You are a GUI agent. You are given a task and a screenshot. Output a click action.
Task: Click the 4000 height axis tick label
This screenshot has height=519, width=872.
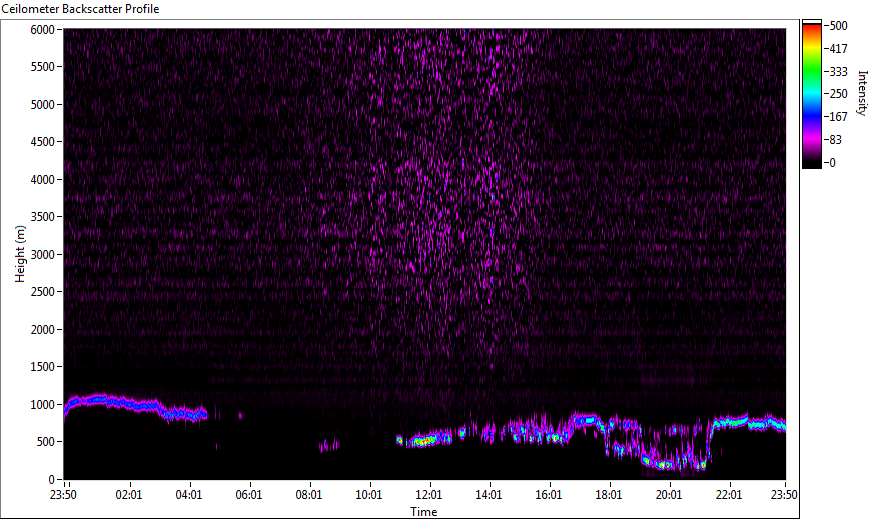42,180
